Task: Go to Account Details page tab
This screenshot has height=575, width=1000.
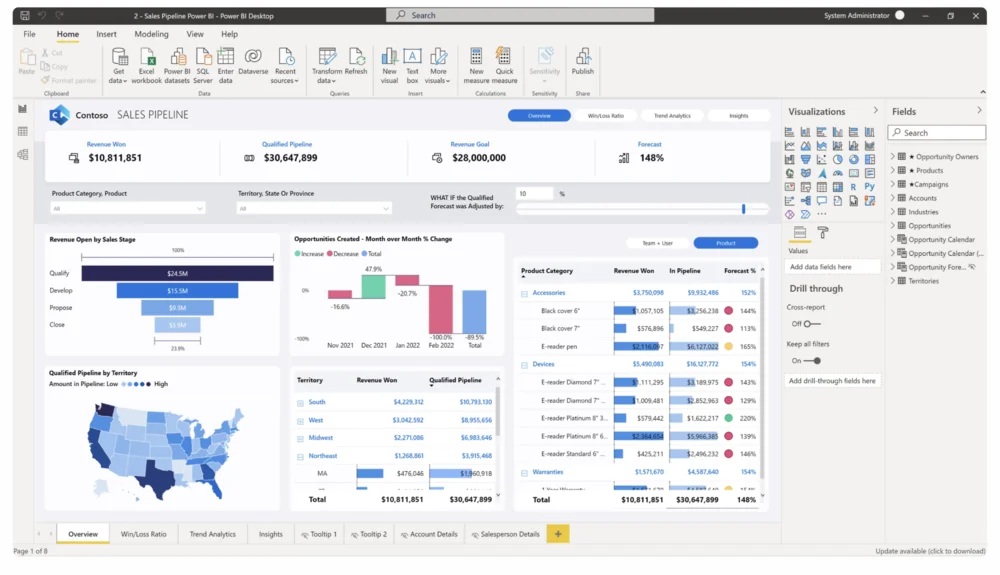Action: 430,534
